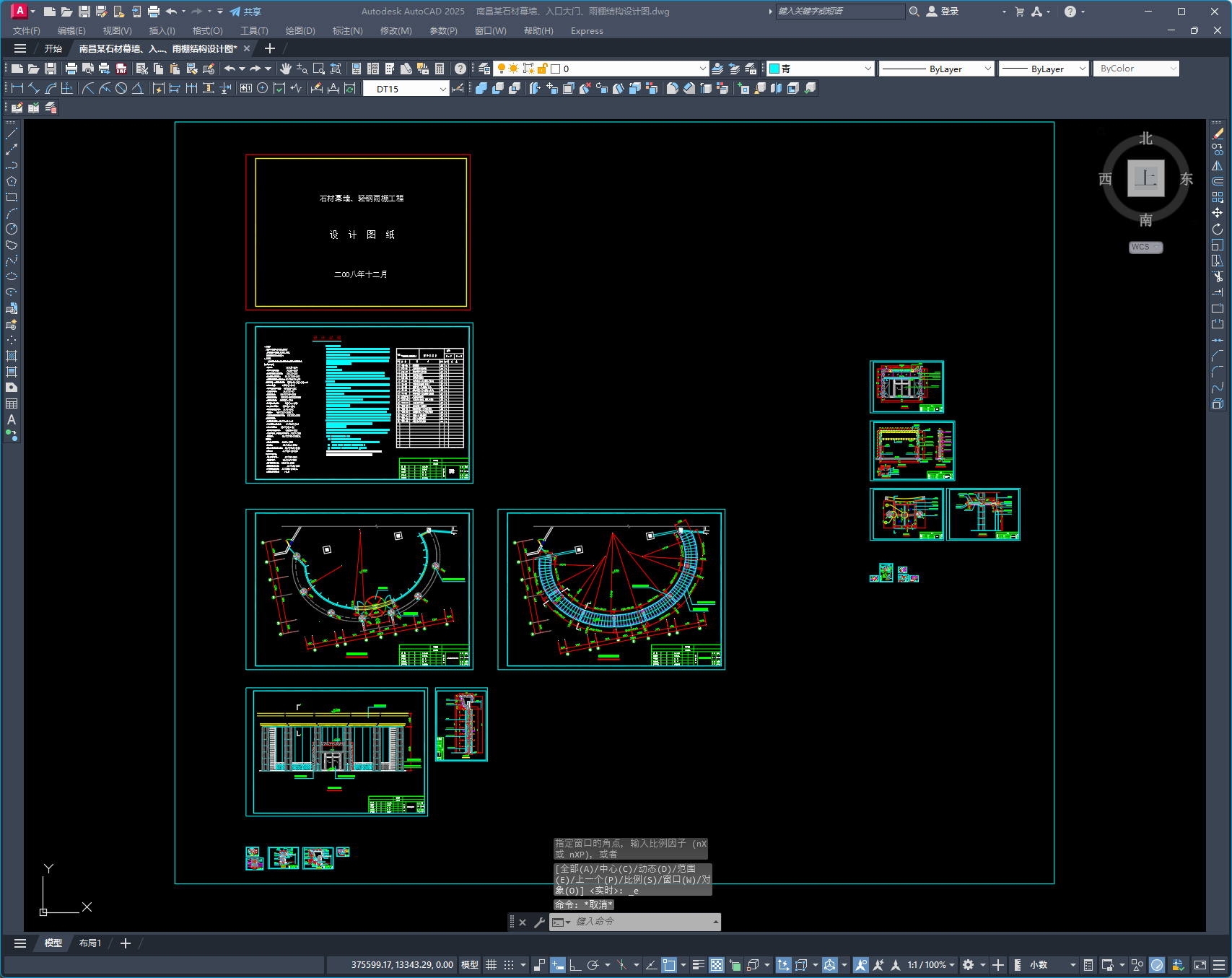Toggle dynamic input in status bar
Image resolution: width=1232 pixels, height=978 pixels.
pyautogui.click(x=558, y=965)
